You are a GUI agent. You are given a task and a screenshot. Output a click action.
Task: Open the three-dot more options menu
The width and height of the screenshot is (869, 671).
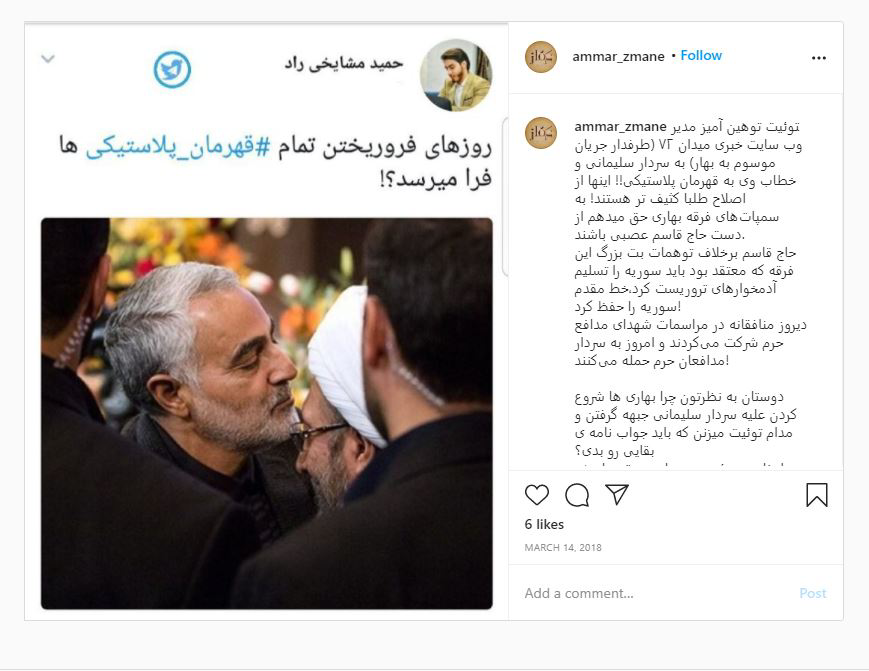tap(819, 58)
